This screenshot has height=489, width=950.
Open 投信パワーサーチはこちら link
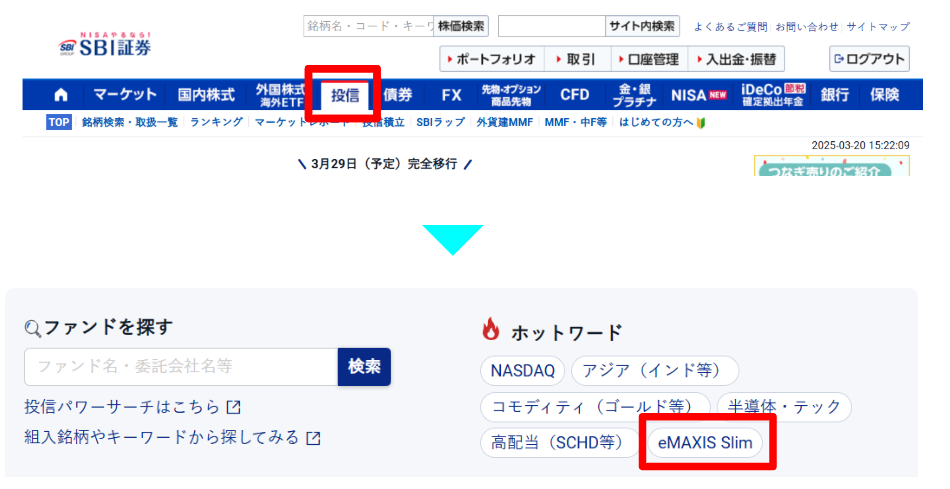122,407
